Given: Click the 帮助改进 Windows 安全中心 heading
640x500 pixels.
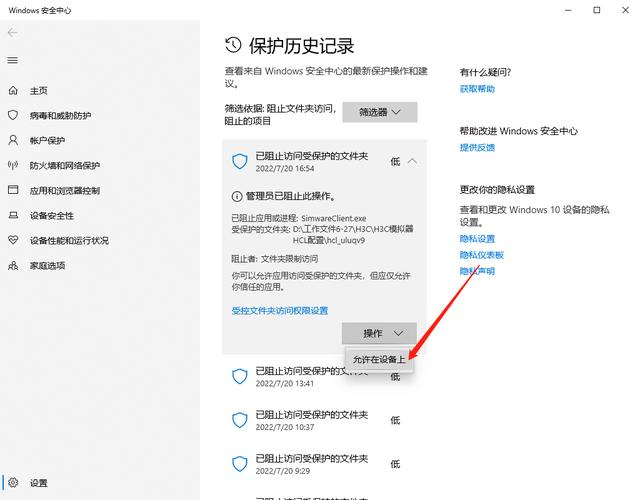Looking at the screenshot, I should [518, 131].
